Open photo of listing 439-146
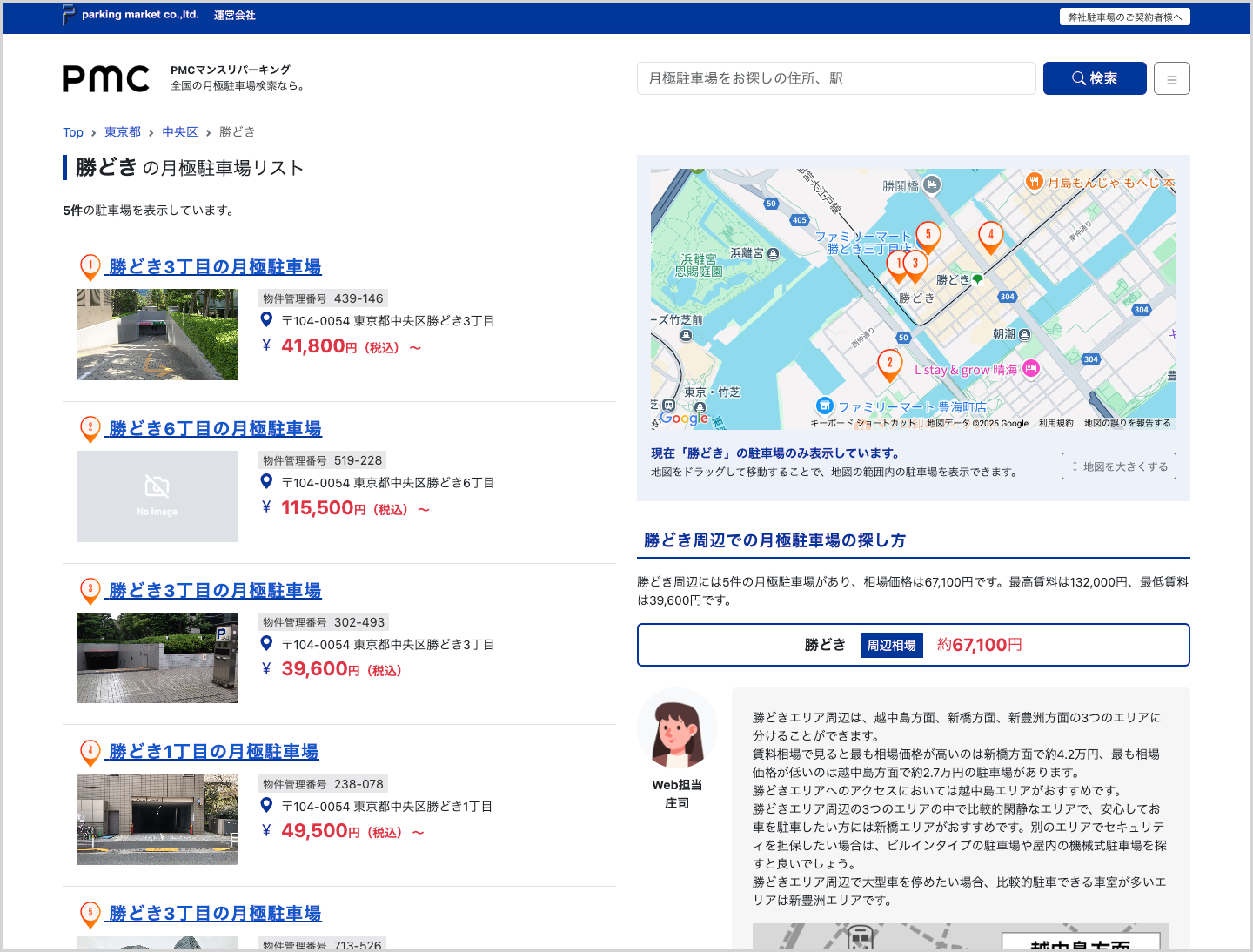Screen dimensions: 1253x952 pos(157,335)
